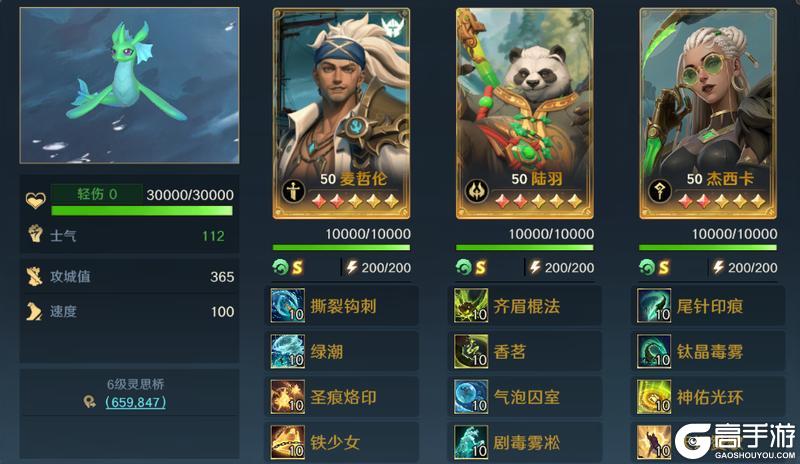Select the 杰西卡 hero card

(708, 113)
